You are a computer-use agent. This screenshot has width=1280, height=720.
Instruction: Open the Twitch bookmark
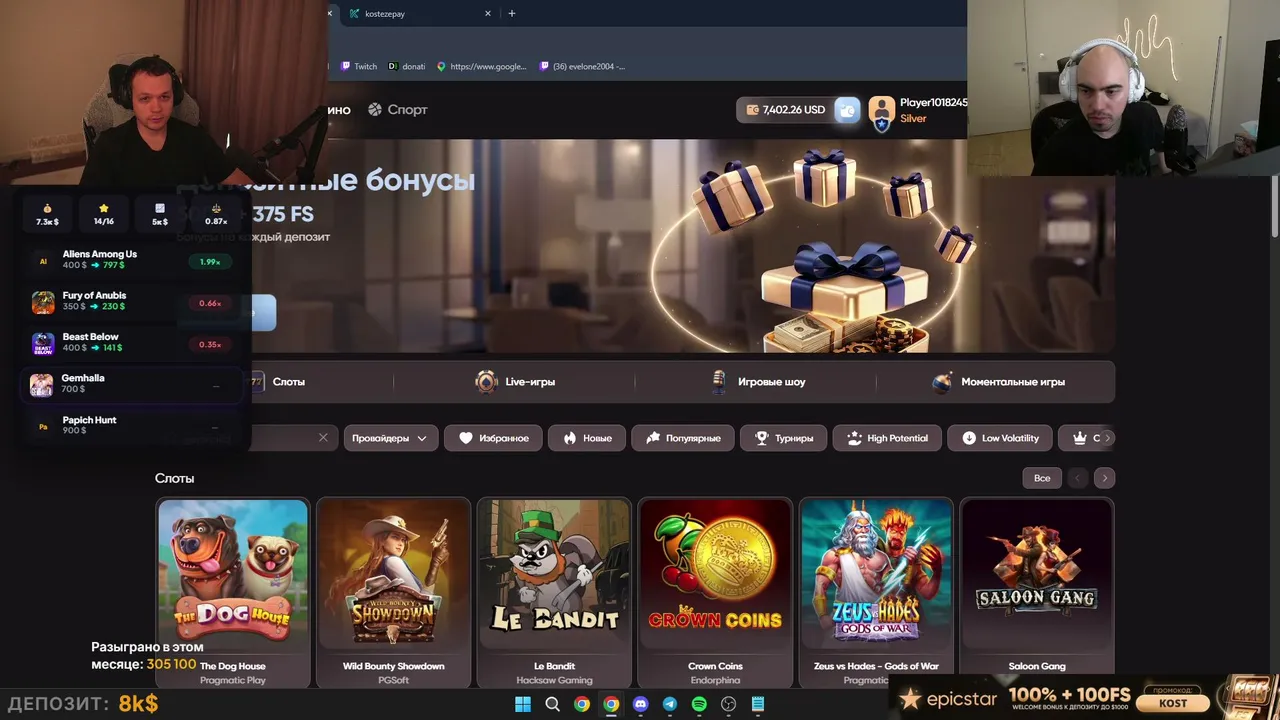[x=359, y=66]
